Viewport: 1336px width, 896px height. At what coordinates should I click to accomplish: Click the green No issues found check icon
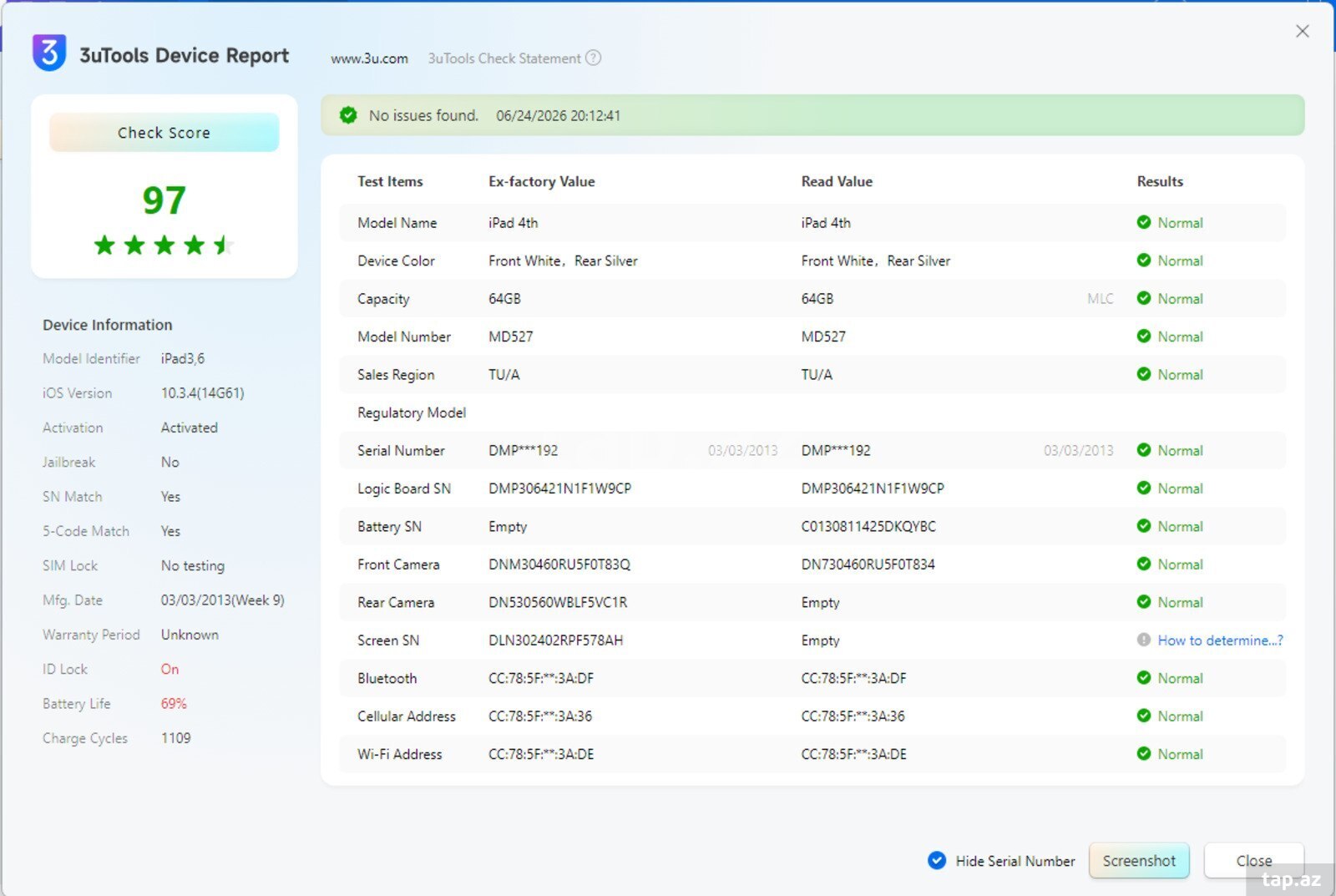click(x=348, y=115)
